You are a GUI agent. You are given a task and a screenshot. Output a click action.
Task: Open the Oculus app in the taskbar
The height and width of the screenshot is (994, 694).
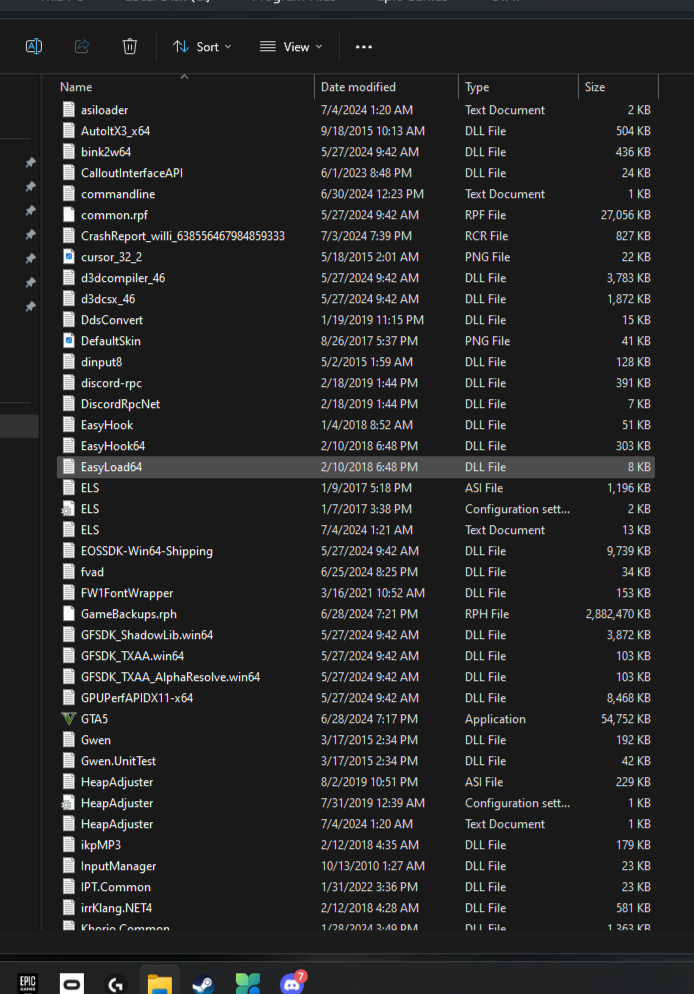(x=72, y=984)
